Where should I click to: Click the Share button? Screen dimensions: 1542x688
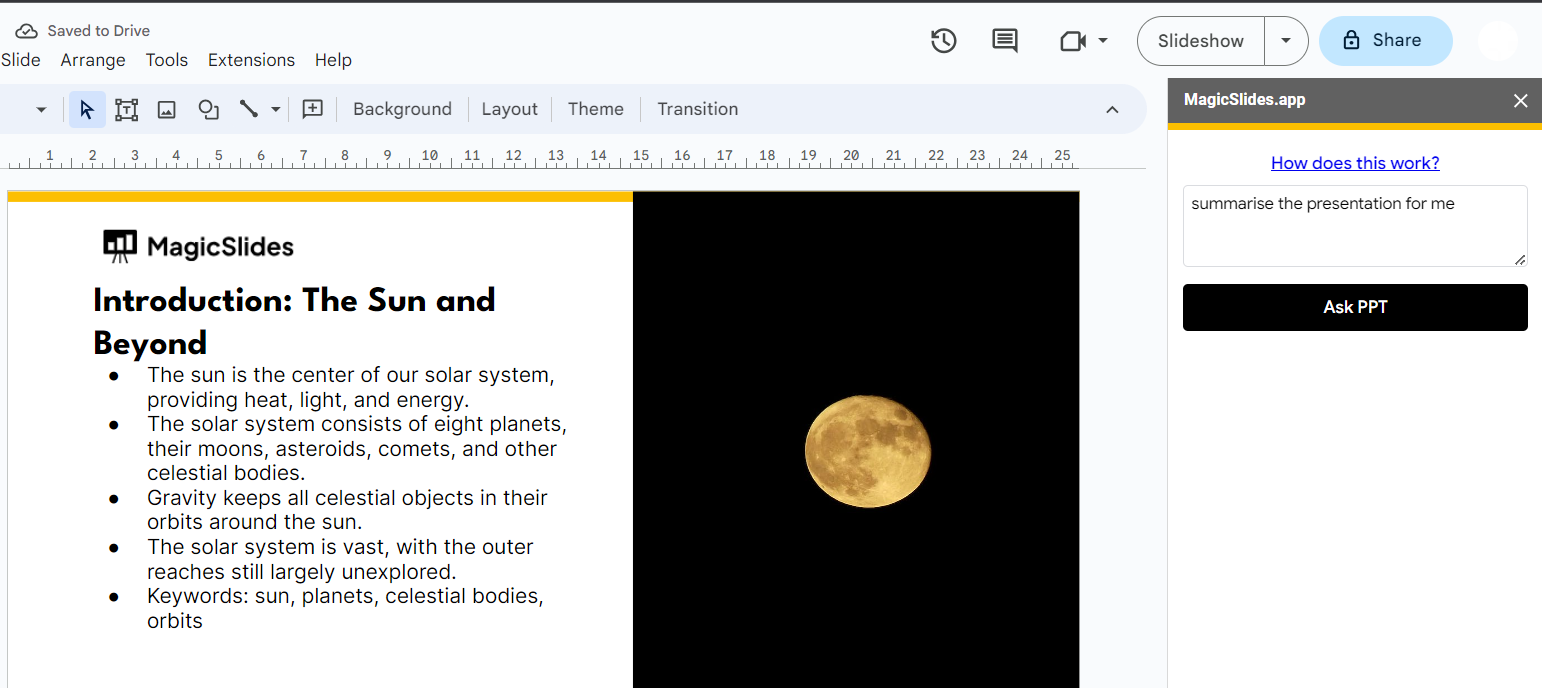pyautogui.click(x=1385, y=41)
